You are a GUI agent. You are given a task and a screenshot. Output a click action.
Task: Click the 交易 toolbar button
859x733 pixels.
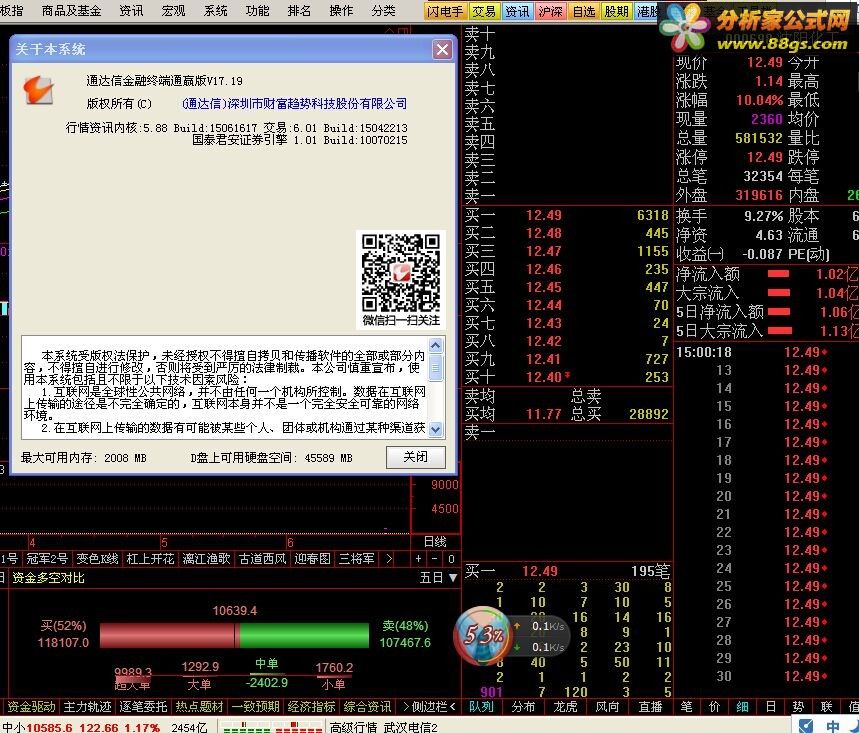pos(484,12)
